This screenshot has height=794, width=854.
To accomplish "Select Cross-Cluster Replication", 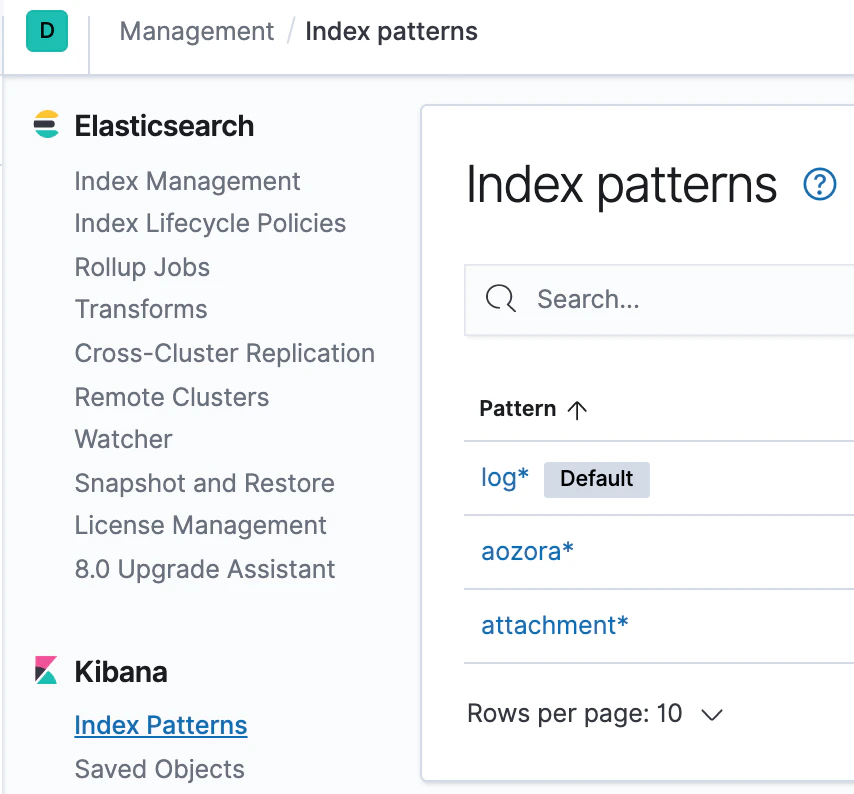I will click(224, 353).
